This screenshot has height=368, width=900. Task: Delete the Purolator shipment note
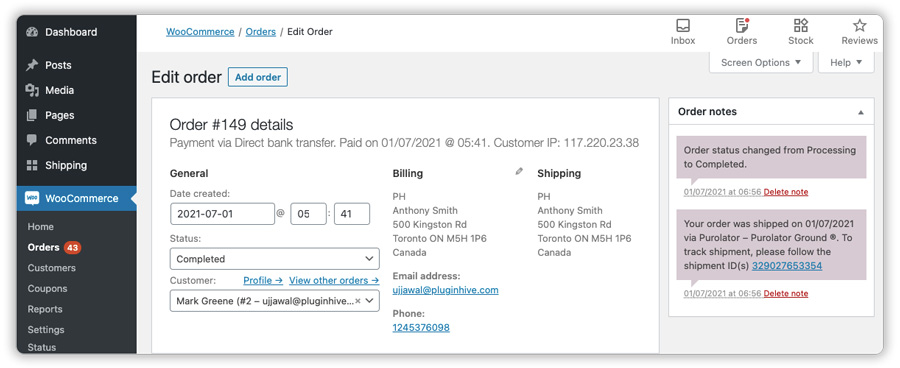coord(786,293)
